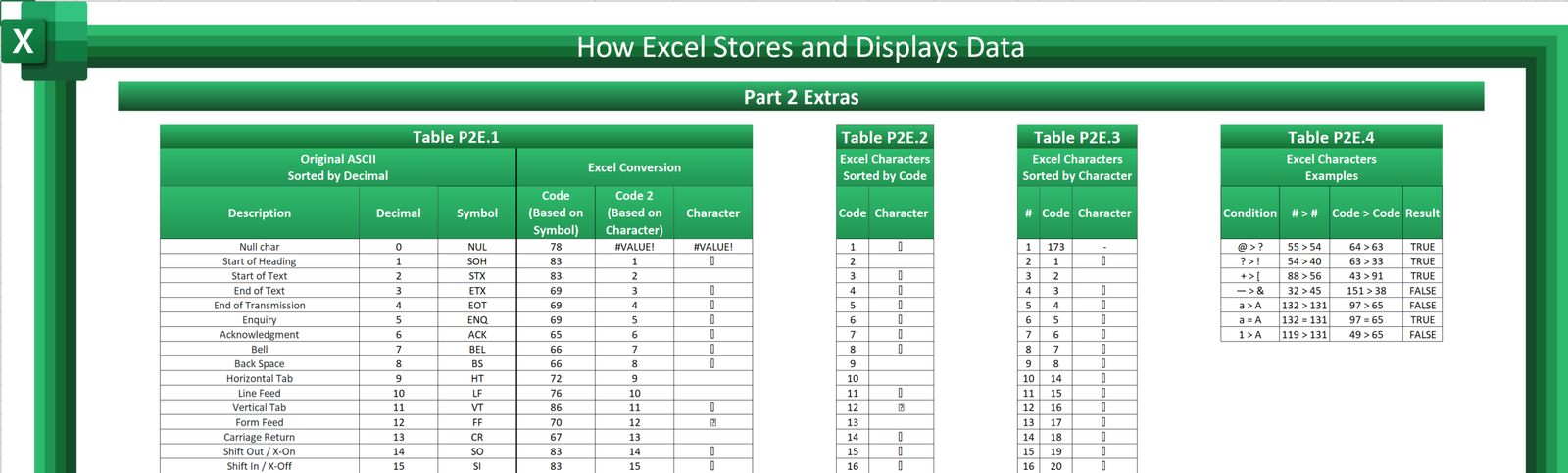The height and width of the screenshot is (473, 1568).
Task: Click the 'Horizontal Tab' description cell
Action: click(260, 378)
